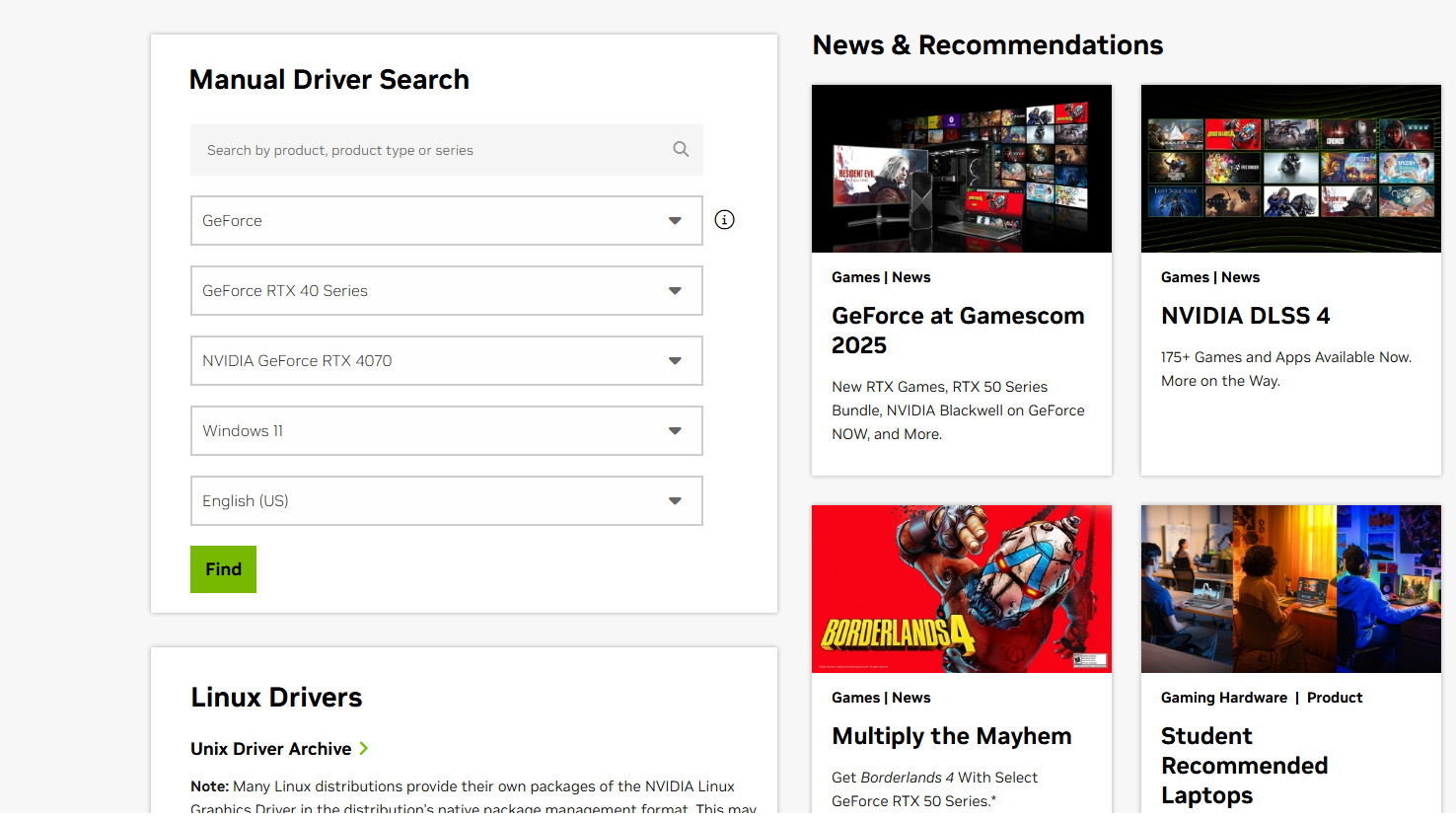Open the Unix Driver Archive link
1456x820 pixels.
(271, 749)
